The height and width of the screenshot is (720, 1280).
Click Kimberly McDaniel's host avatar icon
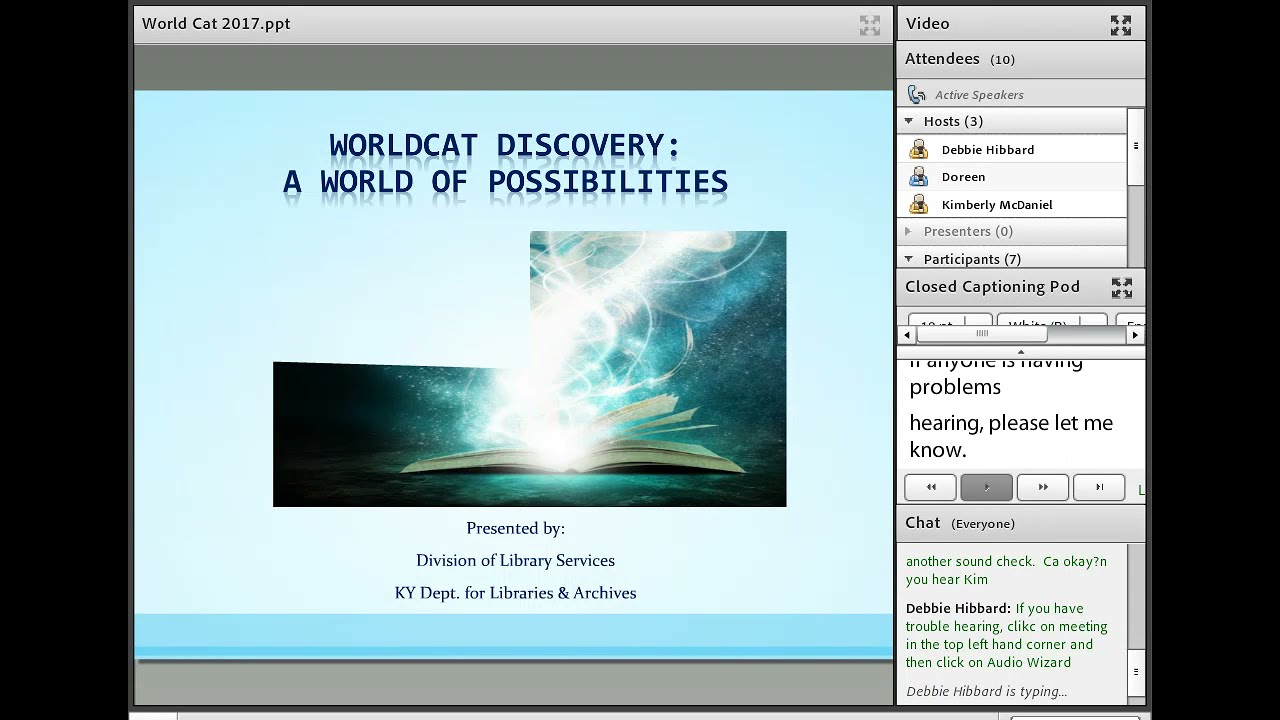pos(918,205)
